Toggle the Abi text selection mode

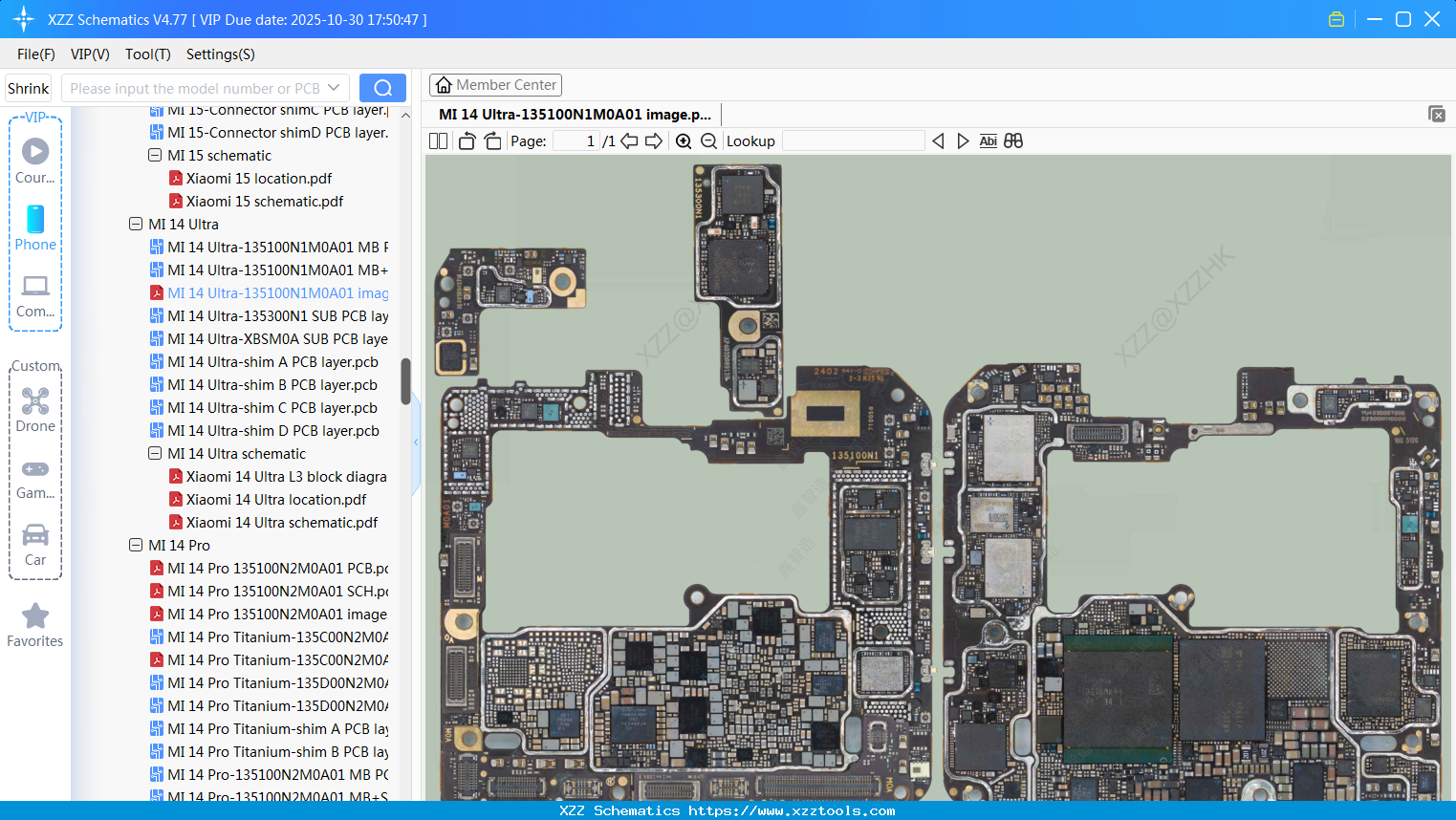click(988, 140)
